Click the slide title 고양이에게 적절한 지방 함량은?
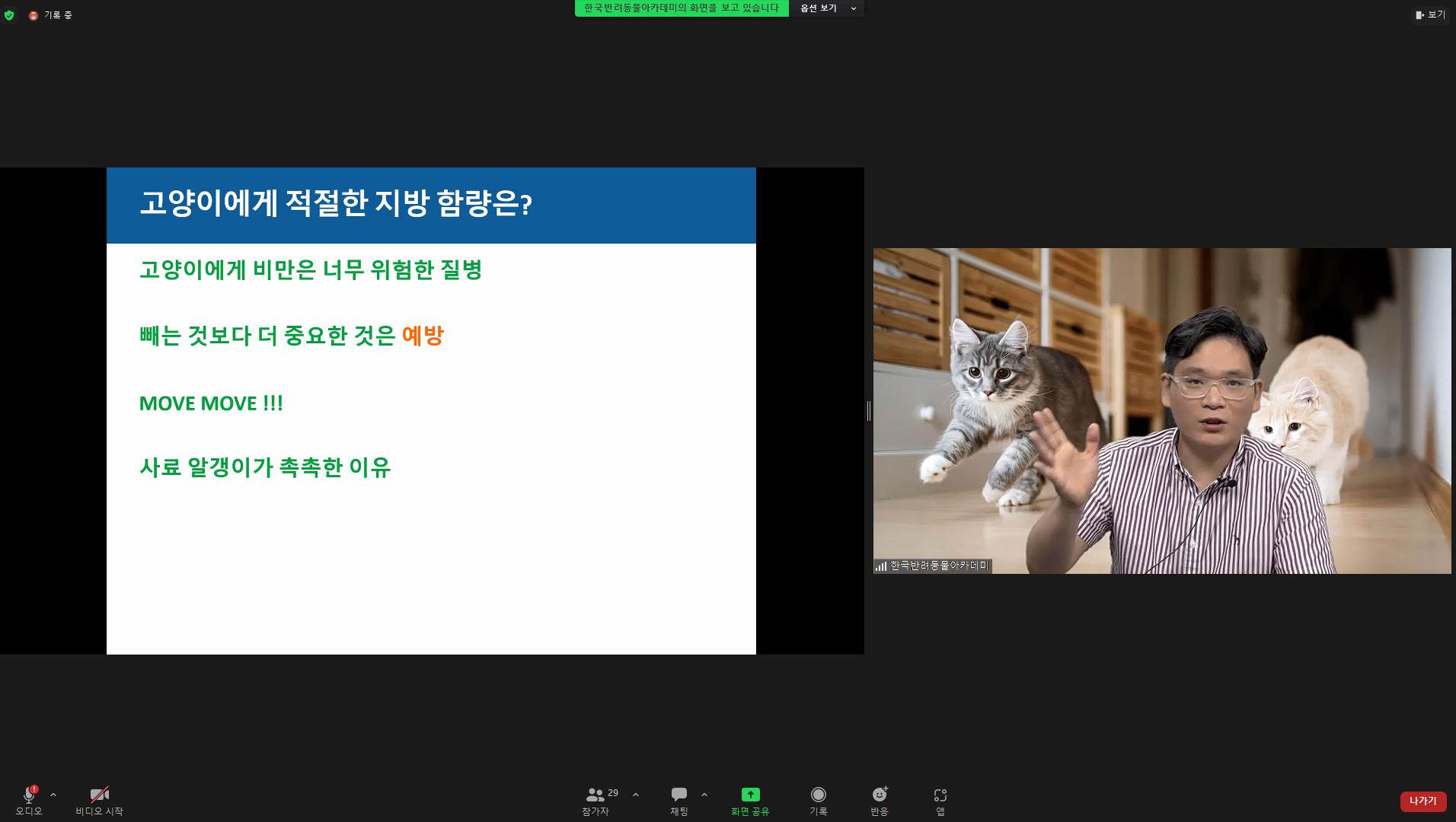 (x=336, y=203)
